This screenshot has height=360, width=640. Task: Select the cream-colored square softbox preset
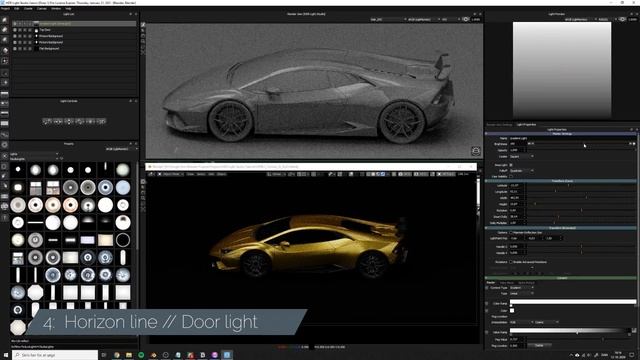(x=105, y=240)
